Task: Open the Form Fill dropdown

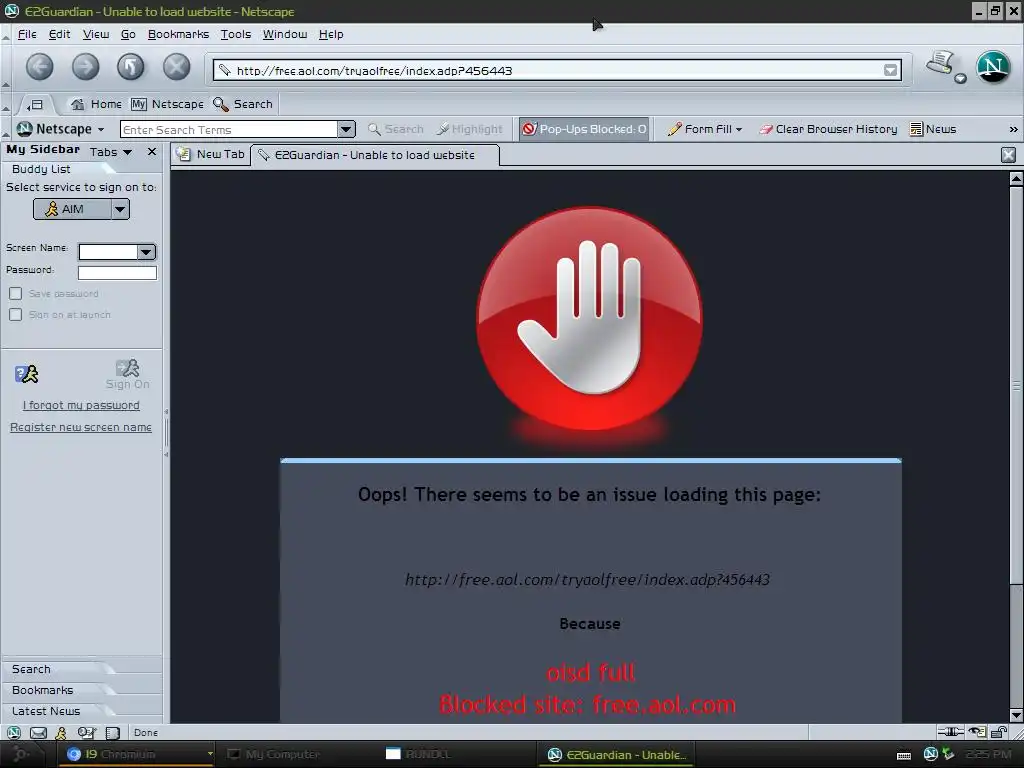Action: 705,129
